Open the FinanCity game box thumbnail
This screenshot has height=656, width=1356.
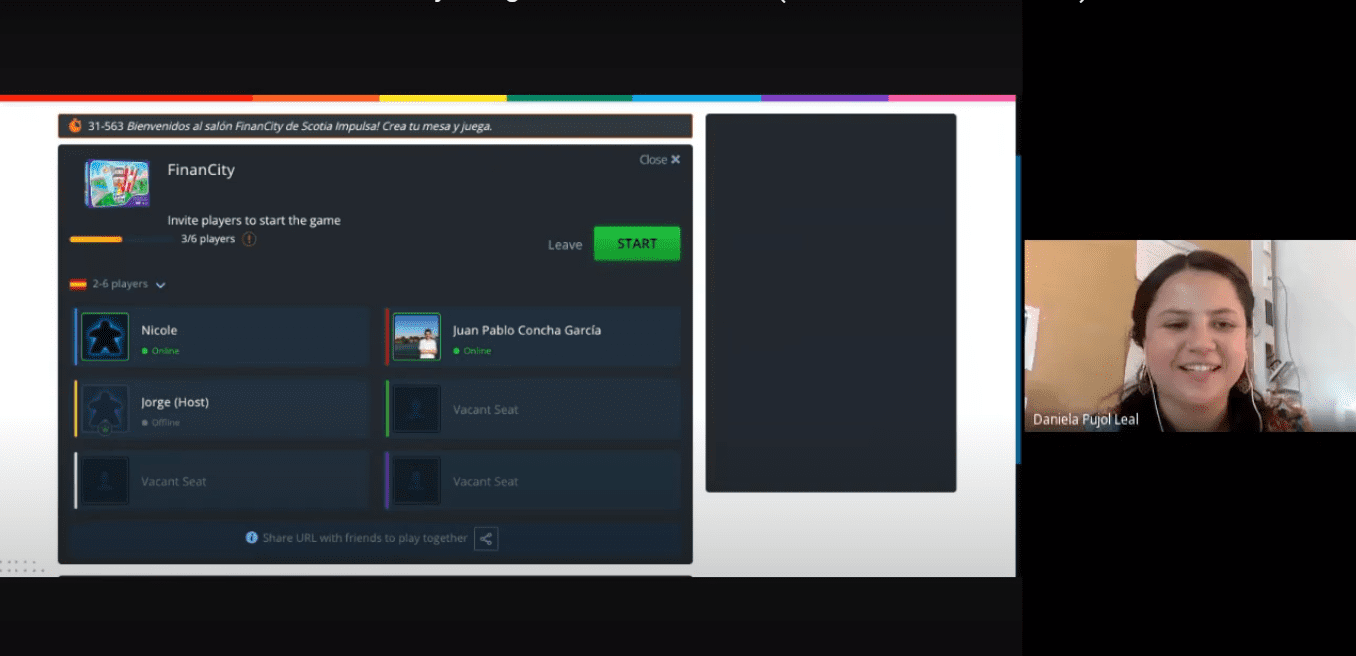(117, 184)
